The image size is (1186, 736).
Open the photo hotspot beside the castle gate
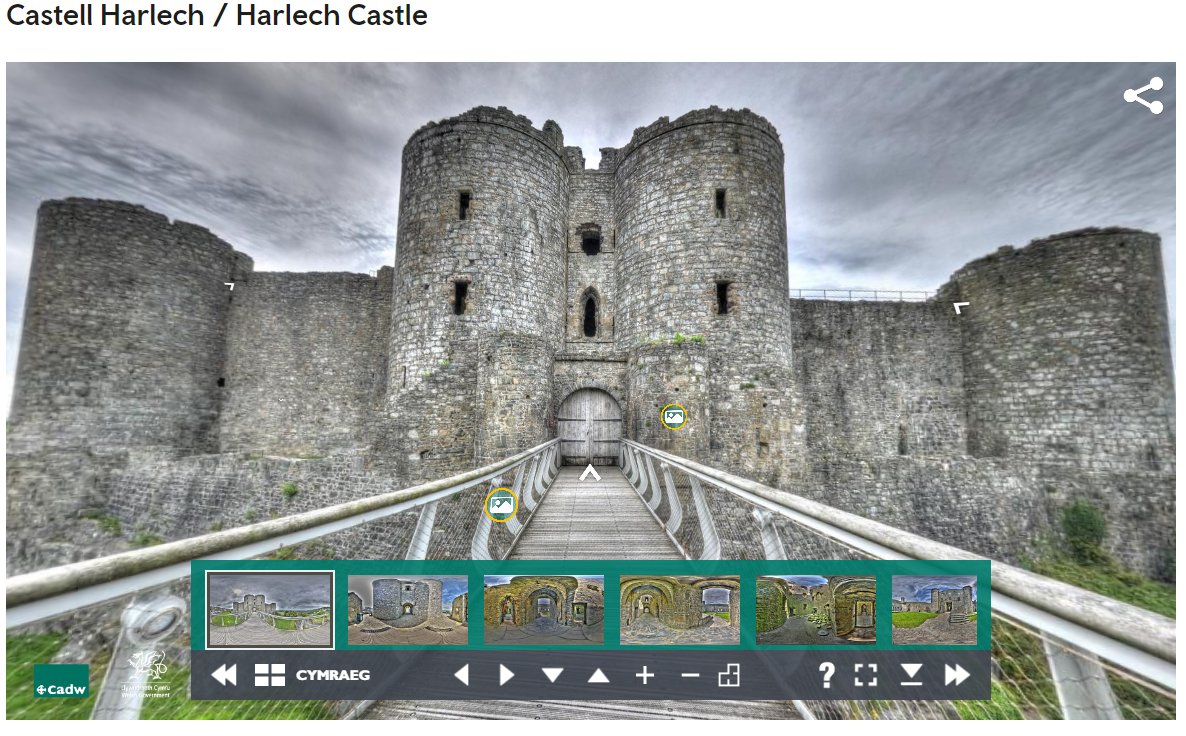[674, 417]
